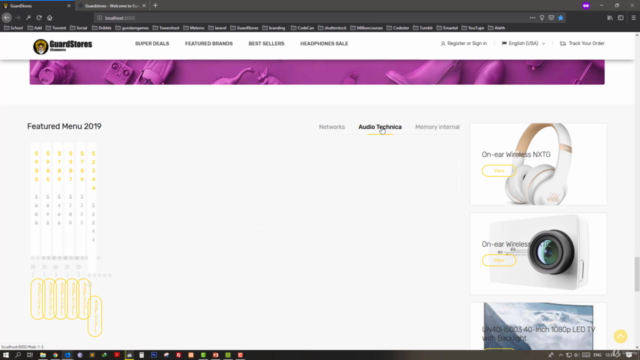Open the branding bookmarks folder
Viewport: 640px width, 360px height.
click(273, 28)
